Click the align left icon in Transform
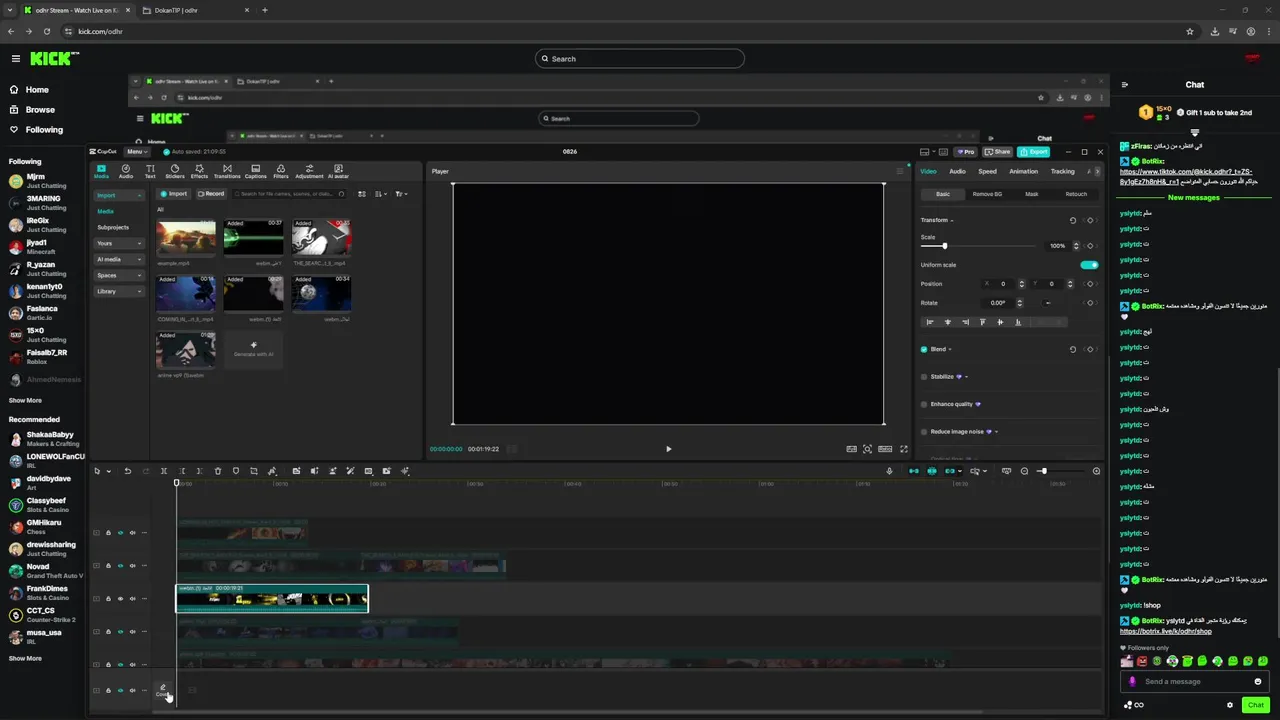 (x=930, y=322)
